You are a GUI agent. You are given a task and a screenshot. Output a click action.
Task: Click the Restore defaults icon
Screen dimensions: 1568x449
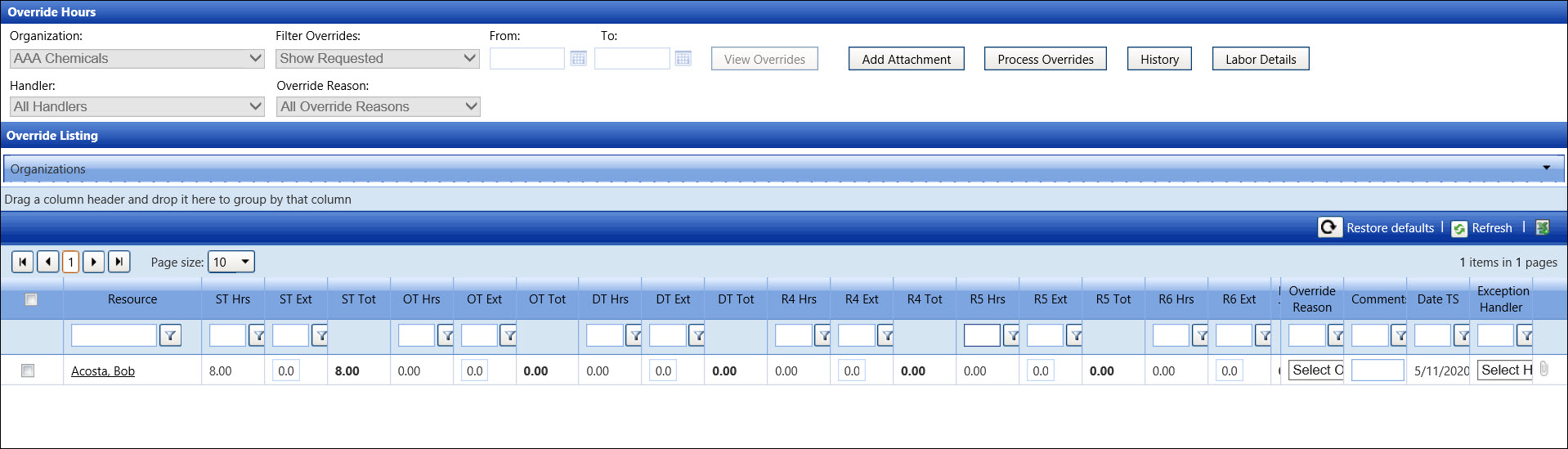[x=1329, y=227]
